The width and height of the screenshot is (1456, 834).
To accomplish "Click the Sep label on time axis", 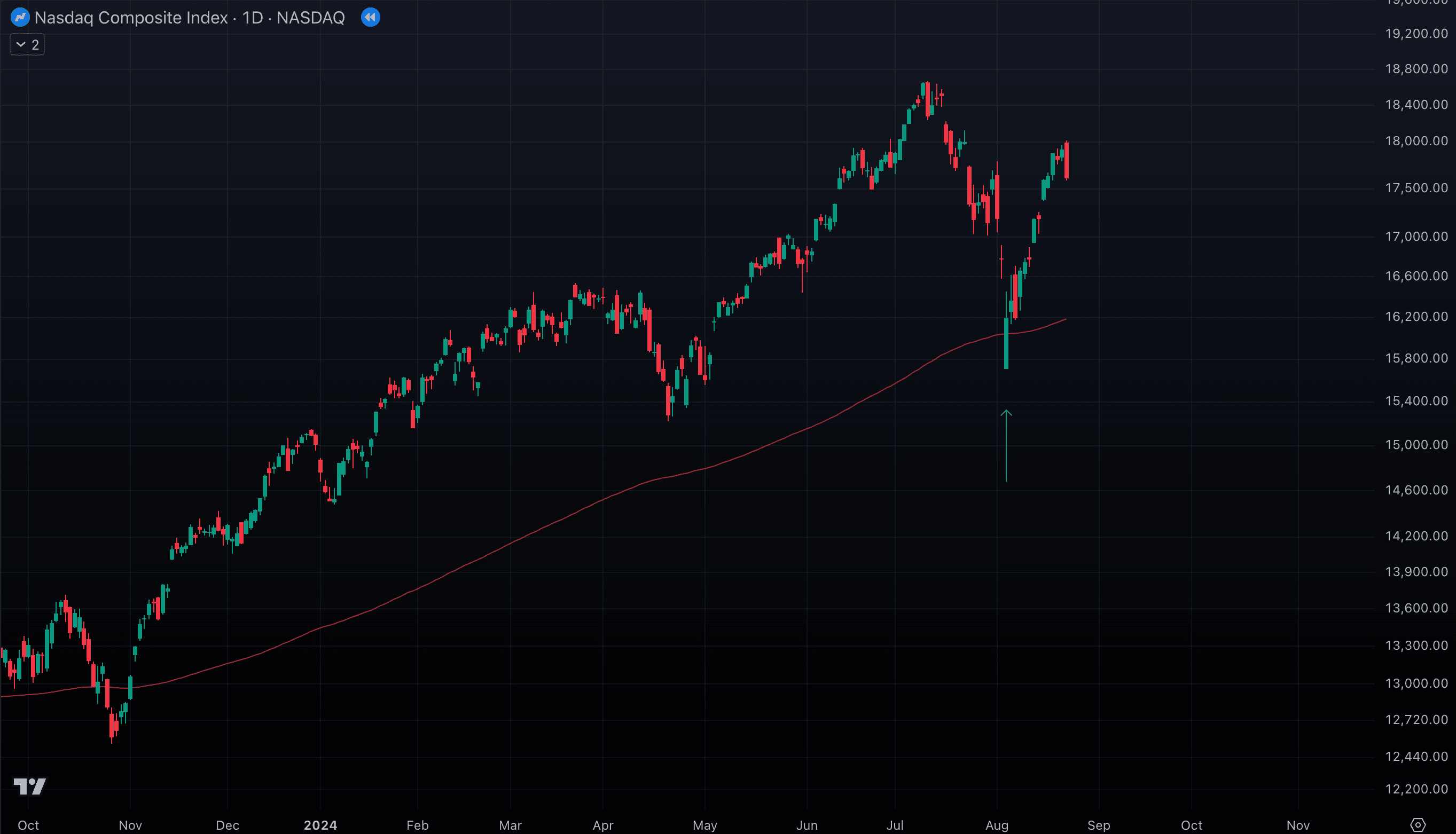I will (1099, 825).
